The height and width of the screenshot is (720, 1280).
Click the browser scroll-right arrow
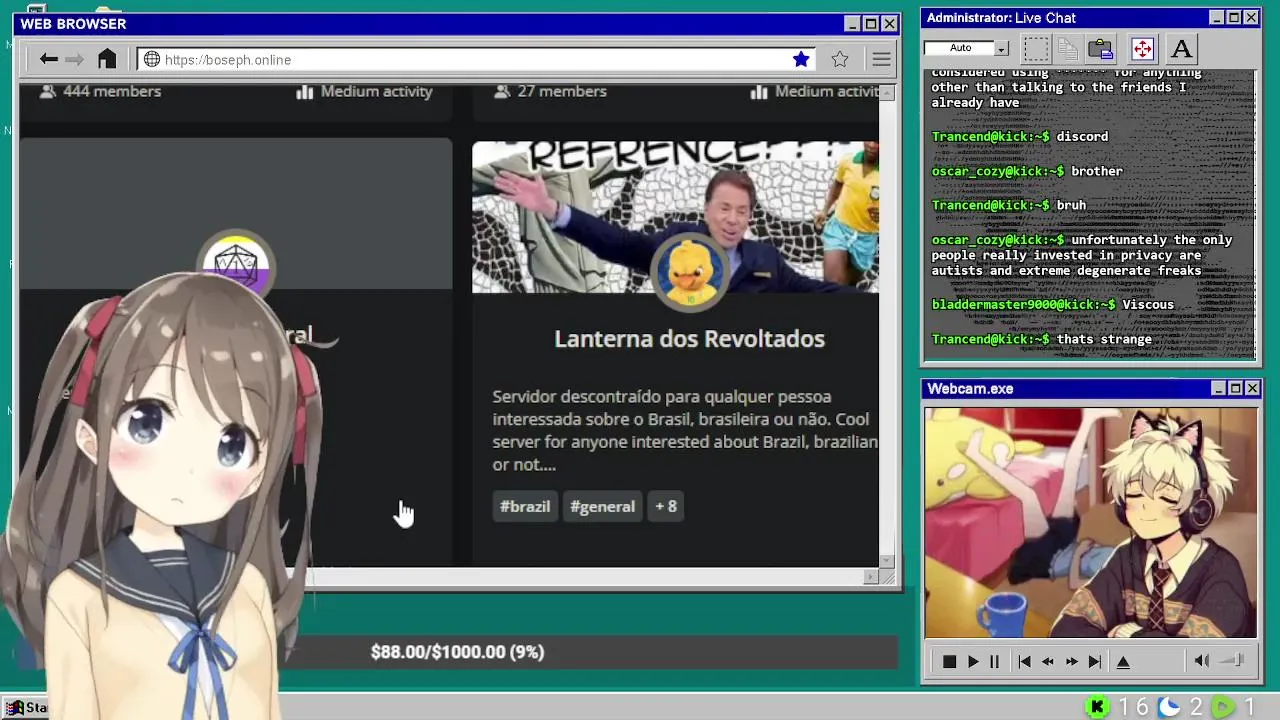(870, 576)
